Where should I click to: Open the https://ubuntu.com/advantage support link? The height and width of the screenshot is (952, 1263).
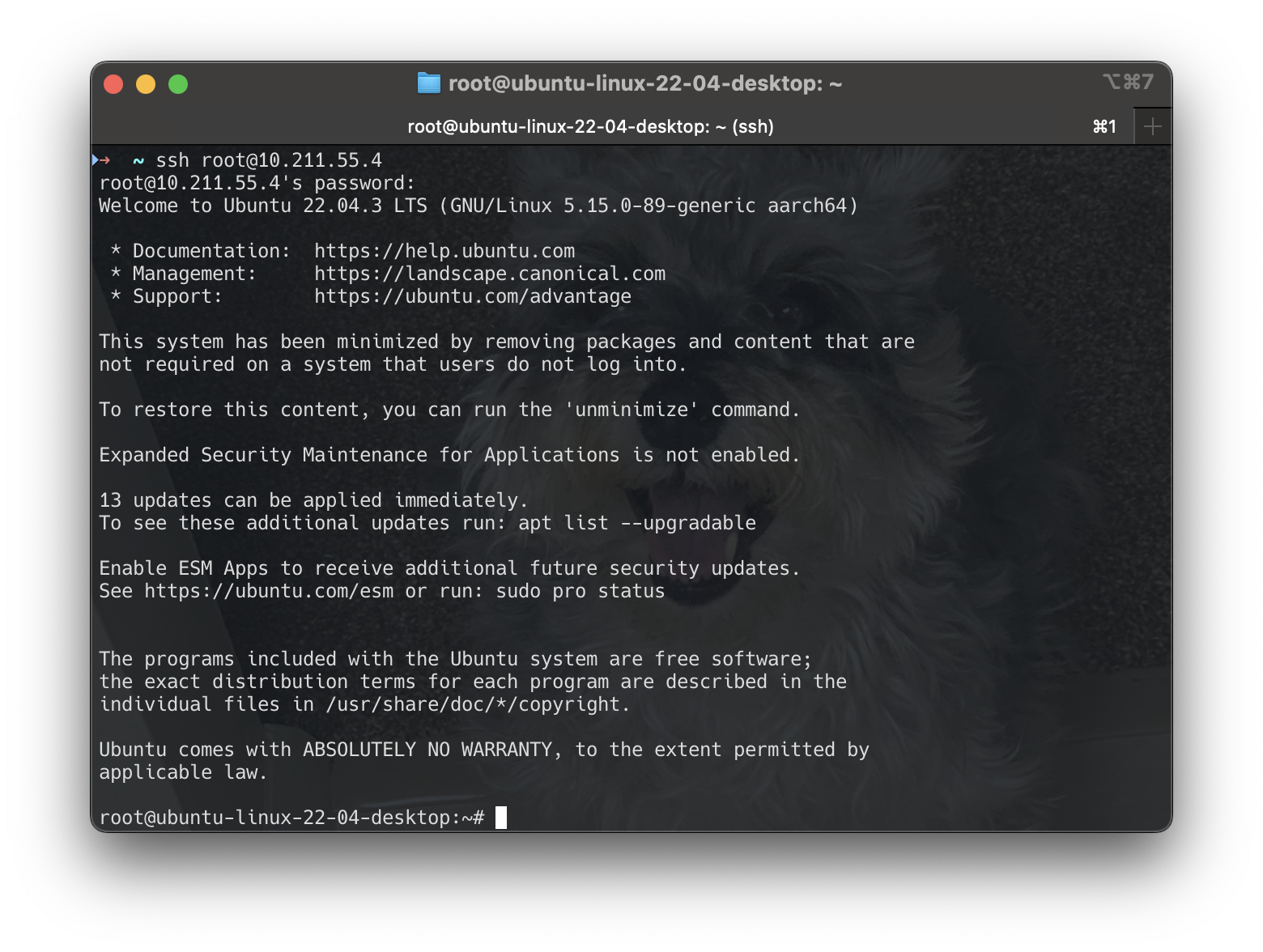point(472,296)
